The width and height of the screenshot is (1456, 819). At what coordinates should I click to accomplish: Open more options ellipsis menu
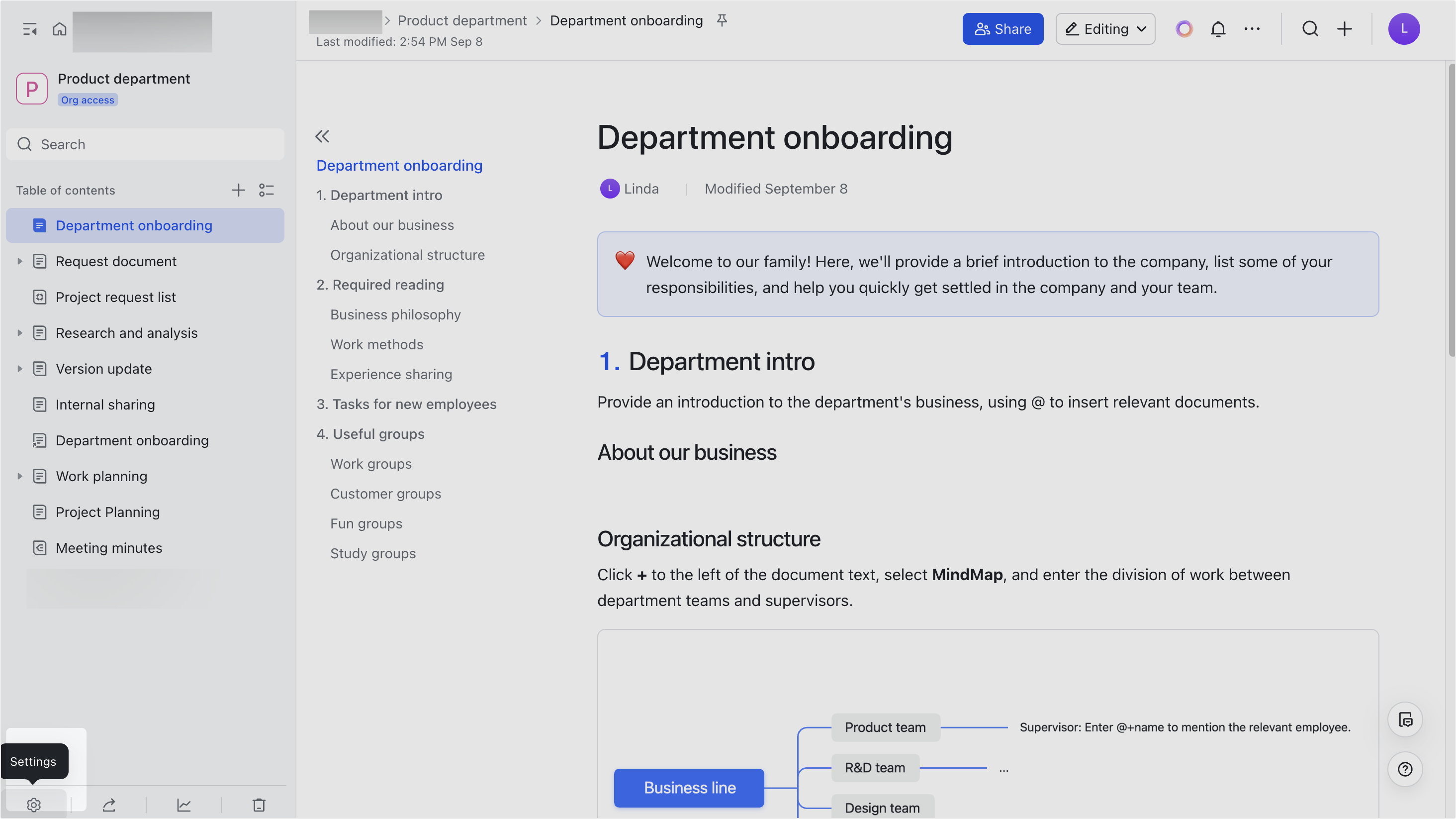pos(1252,29)
